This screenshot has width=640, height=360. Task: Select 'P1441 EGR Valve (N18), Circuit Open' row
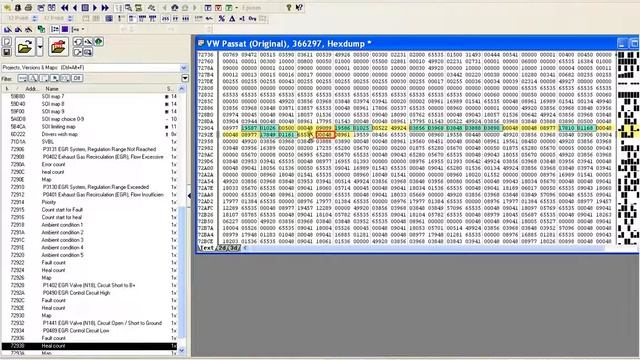tap(89, 323)
